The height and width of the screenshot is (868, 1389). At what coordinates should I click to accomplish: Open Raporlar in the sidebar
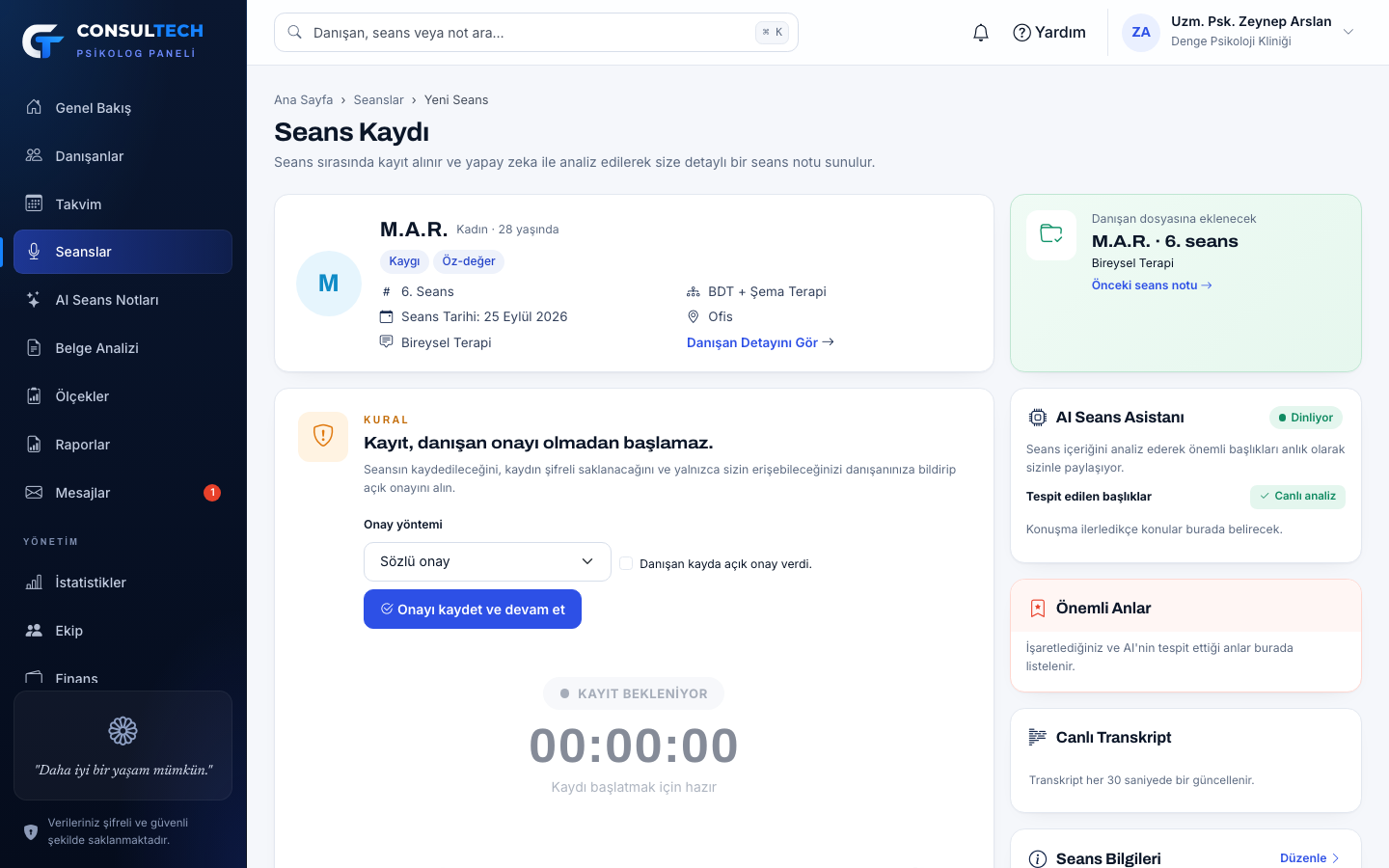tap(123, 445)
